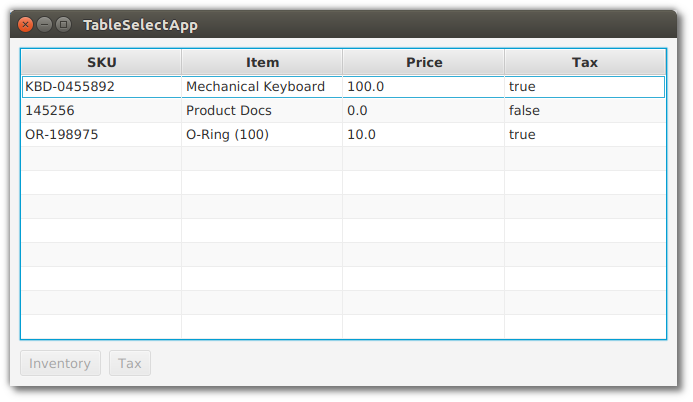
Task: Sort table by Tax column header
Action: click(x=585, y=62)
